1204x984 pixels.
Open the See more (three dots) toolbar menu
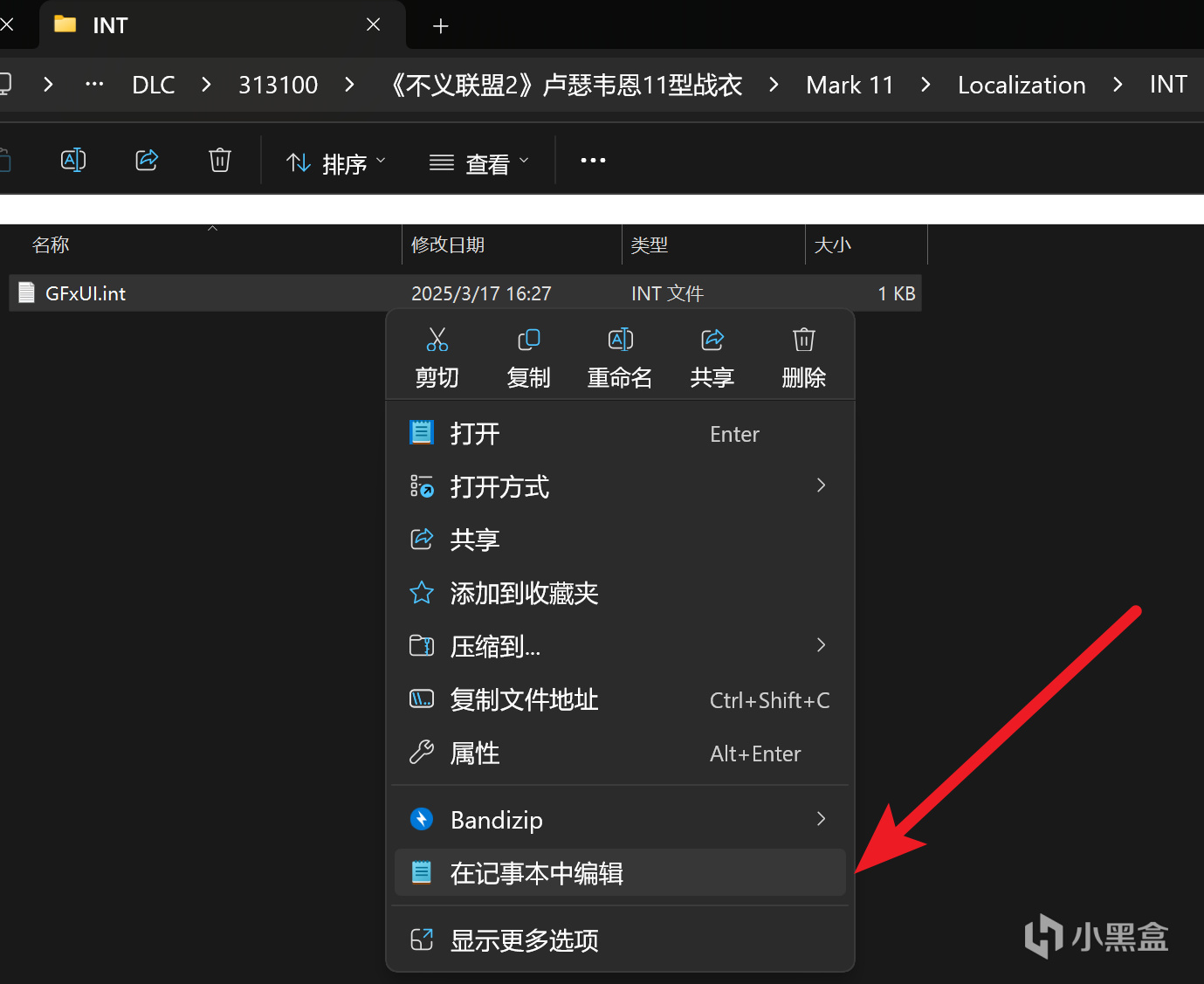coord(593,161)
